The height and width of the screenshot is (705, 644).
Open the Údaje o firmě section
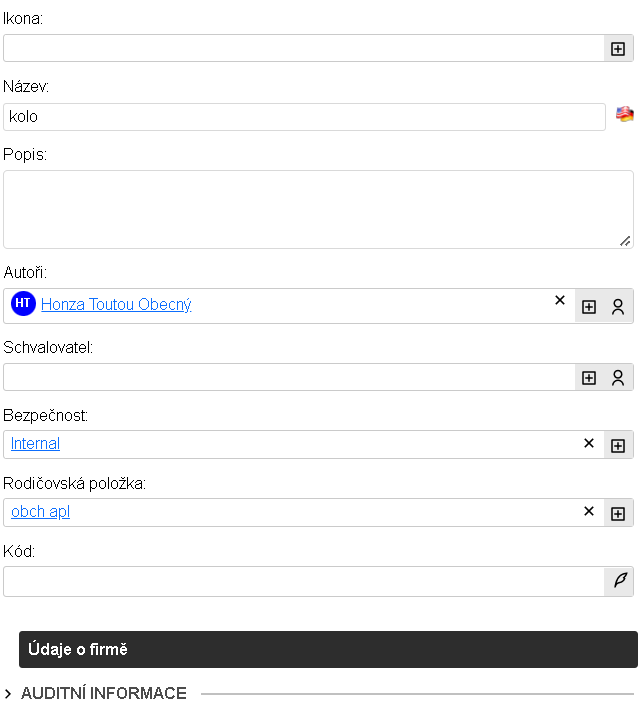click(327, 649)
